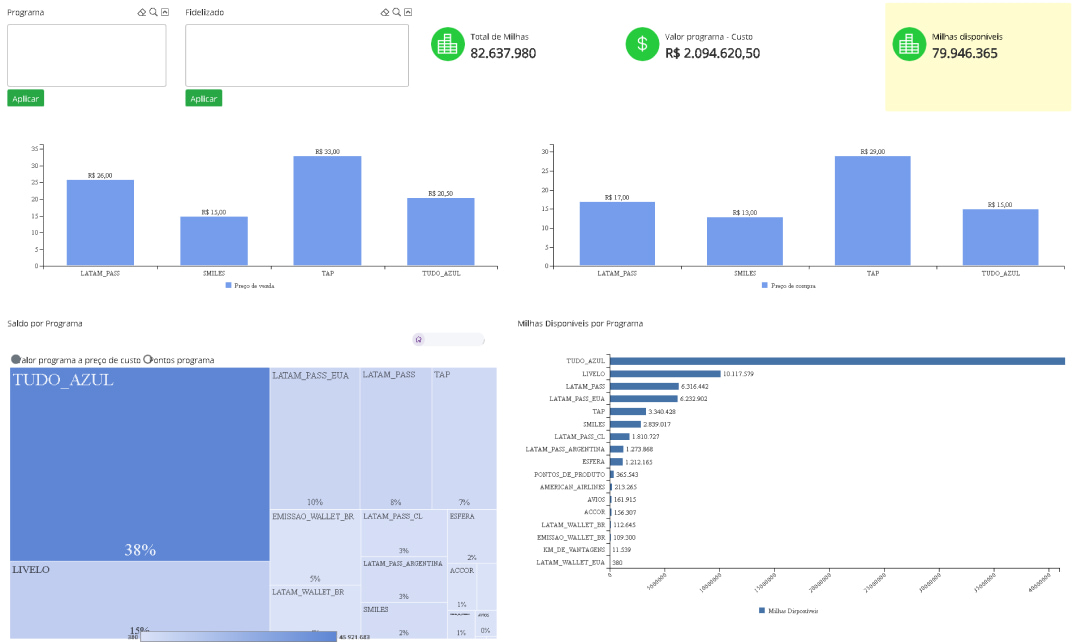This screenshot has height=642, width=1086.
Task: Apply the Programa filter selection
Action: (26, 98)
